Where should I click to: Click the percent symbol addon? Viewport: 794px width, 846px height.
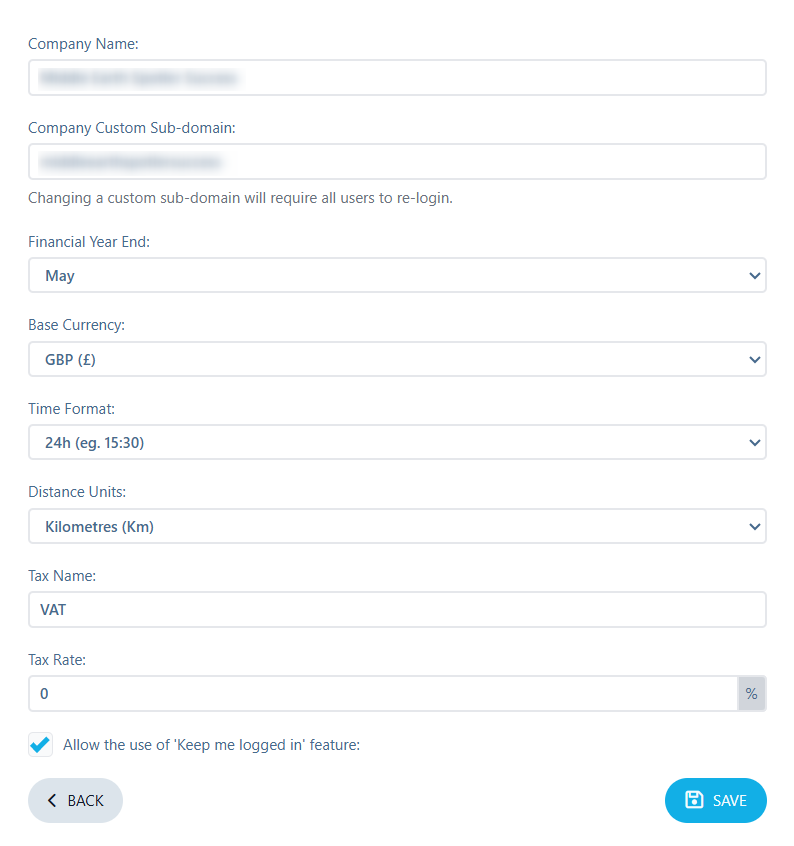tap(751, 693)
